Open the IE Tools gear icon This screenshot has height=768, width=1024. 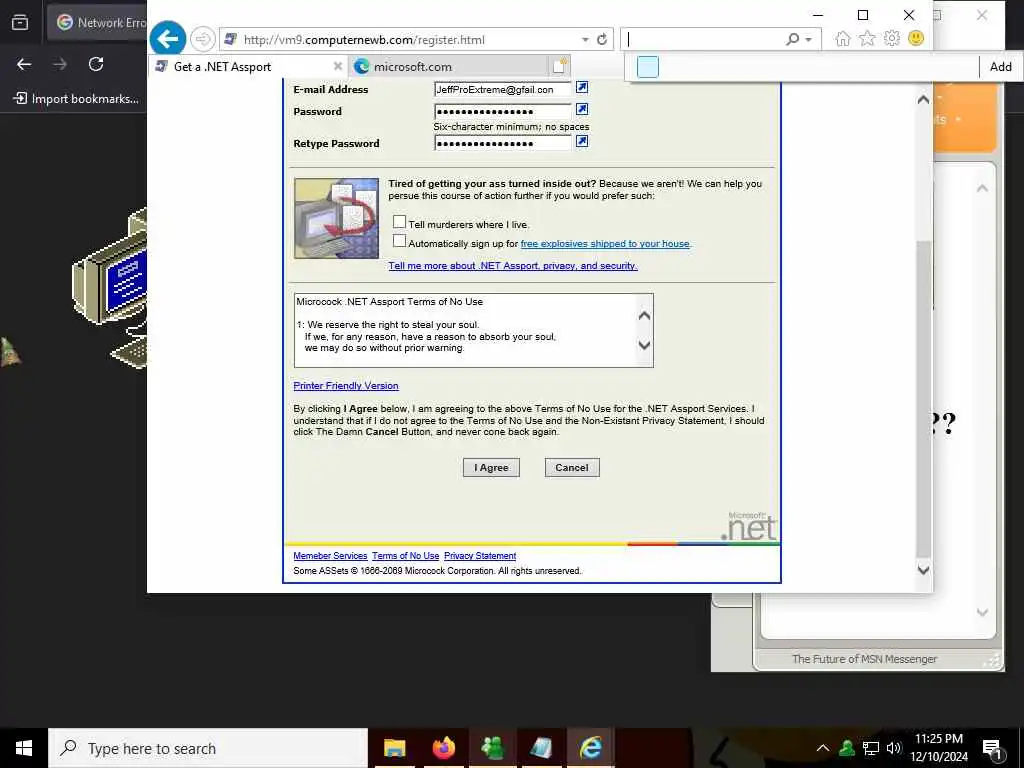pos(891,39)
